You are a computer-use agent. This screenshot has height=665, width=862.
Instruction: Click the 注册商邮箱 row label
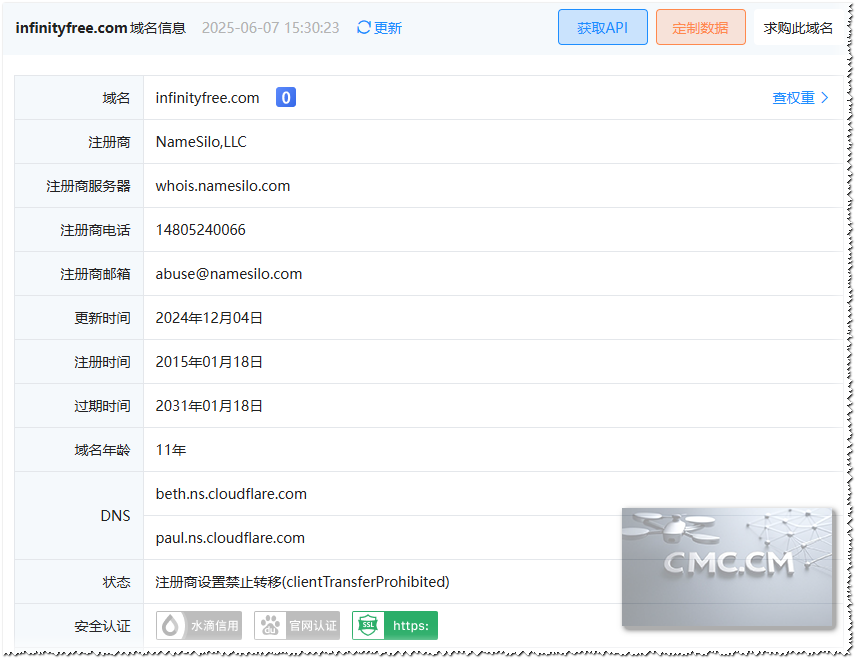point(95,274)
